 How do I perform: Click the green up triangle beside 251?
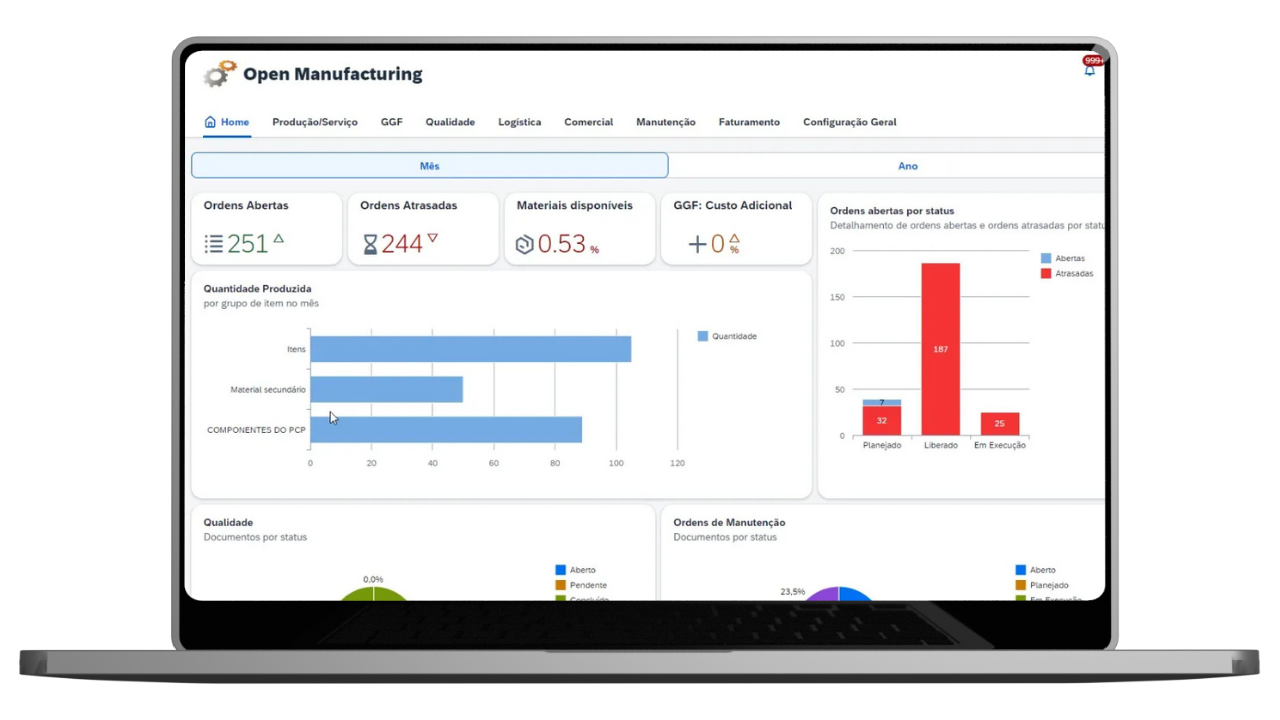coord(279,239)
